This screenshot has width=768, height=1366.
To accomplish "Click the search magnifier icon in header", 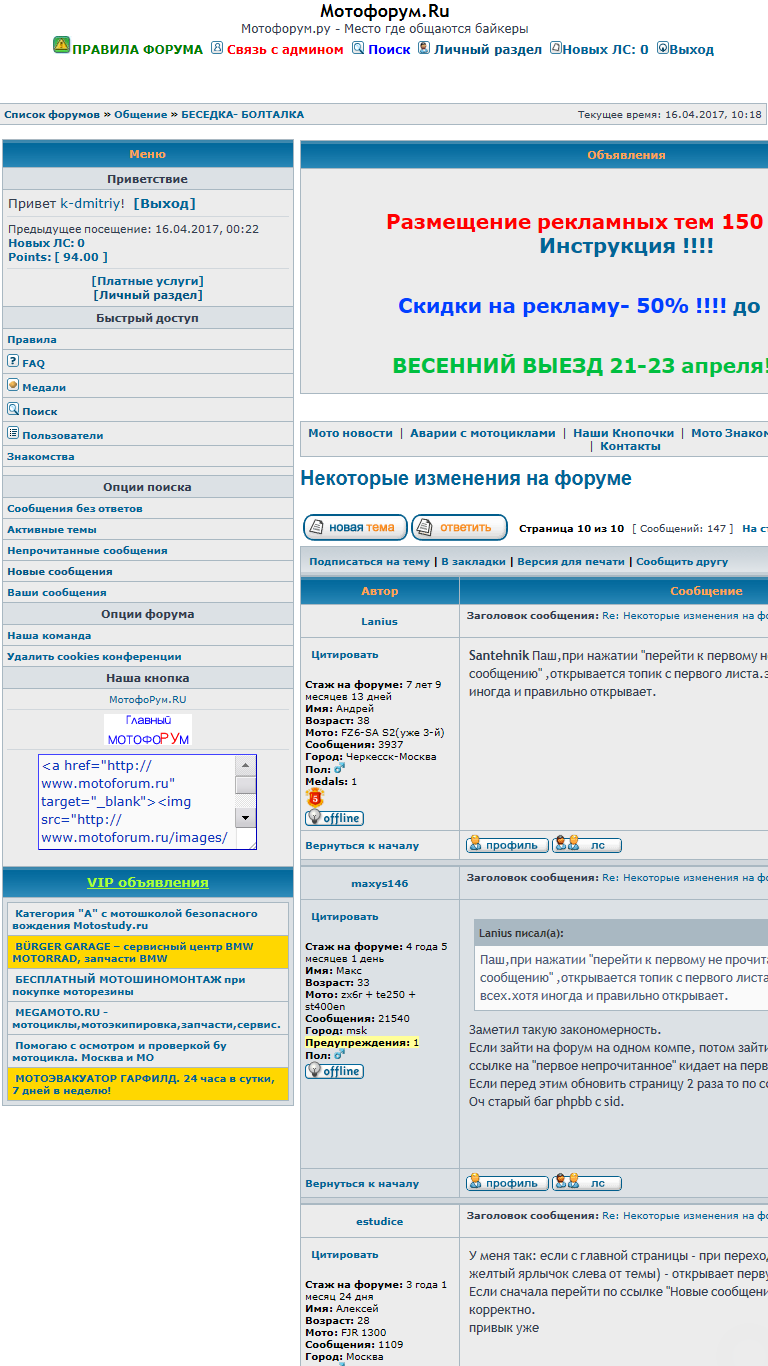I will 358,48.
